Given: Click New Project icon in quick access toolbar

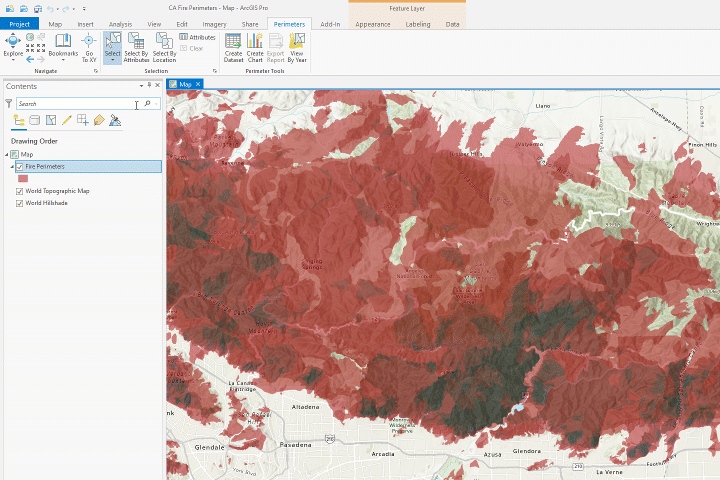Looking at the screenshot, I should click(10, 8).
